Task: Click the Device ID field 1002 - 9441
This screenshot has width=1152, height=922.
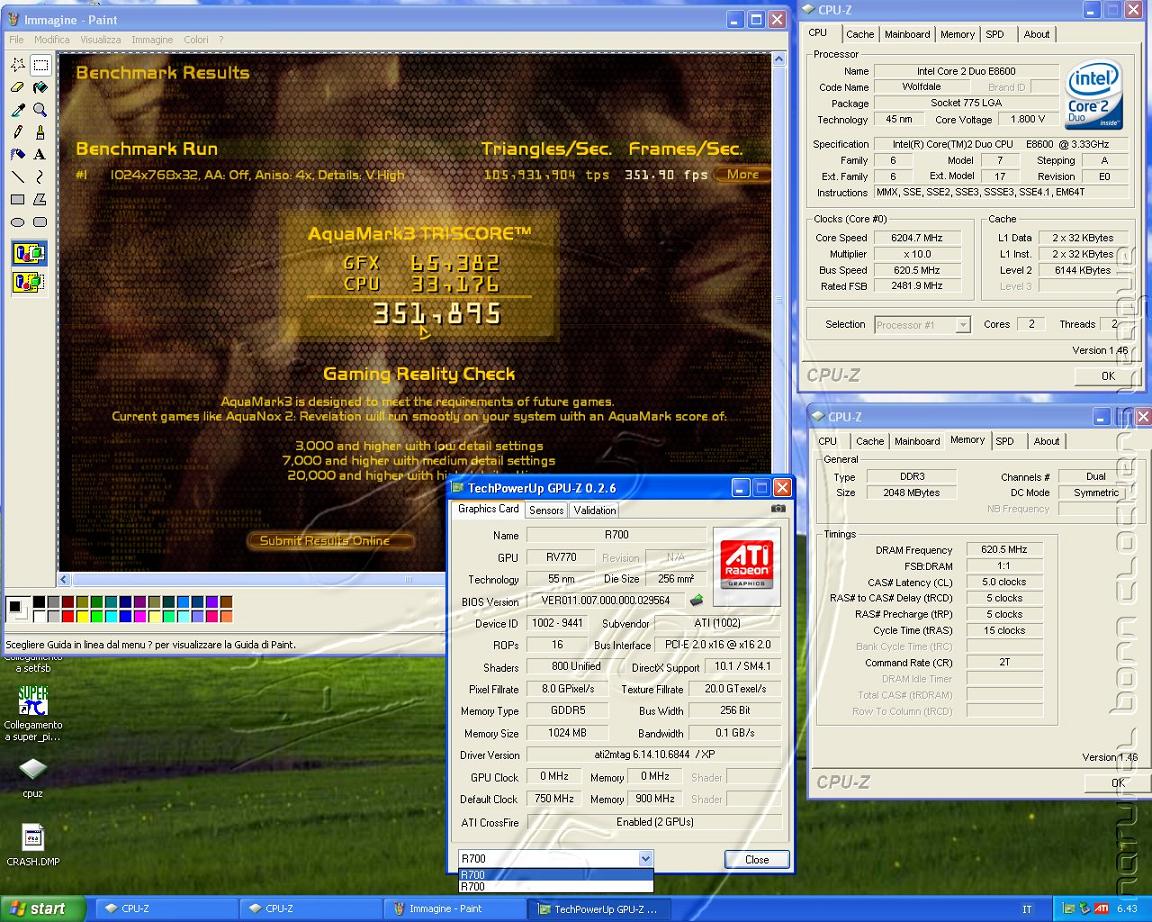Action: (x=557, y=623)
